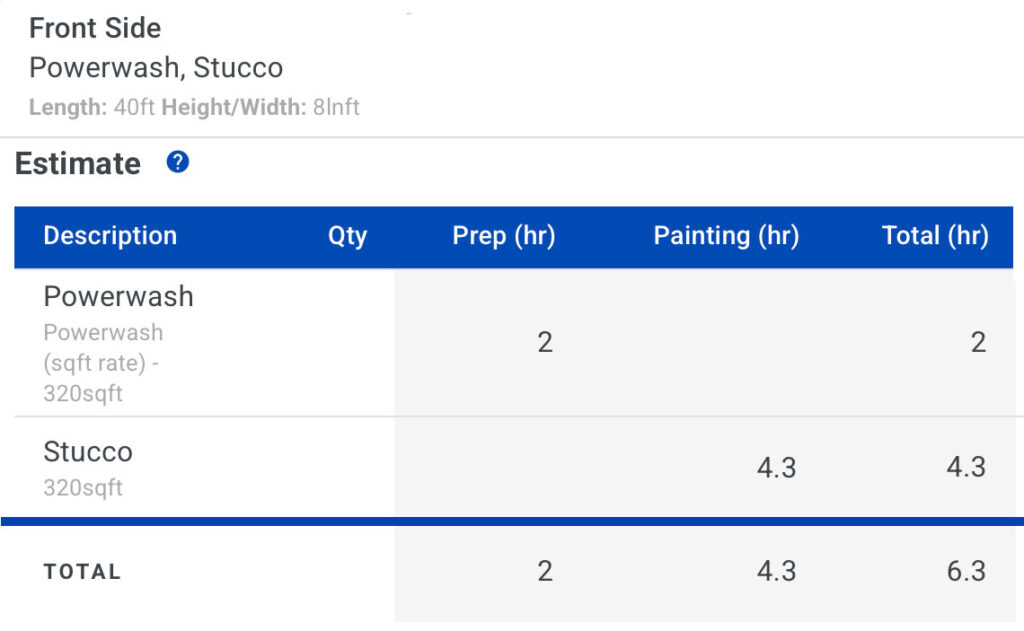Click the Total (hr) column header
This screenshot has height=631, width=1024.
pyautogui.click(x=935, y=236)
